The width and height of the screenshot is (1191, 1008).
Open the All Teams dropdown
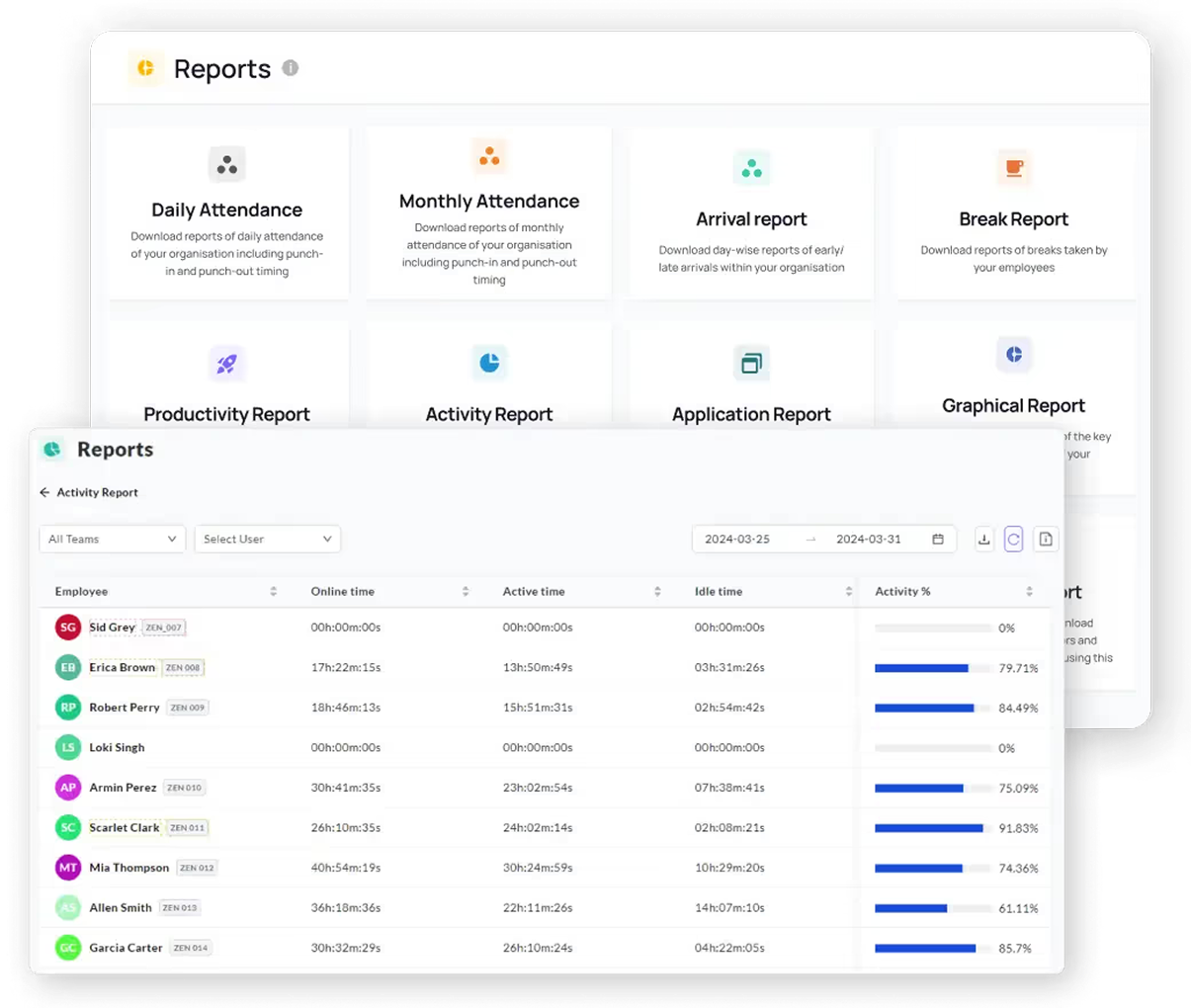click(x=112, y=539)
